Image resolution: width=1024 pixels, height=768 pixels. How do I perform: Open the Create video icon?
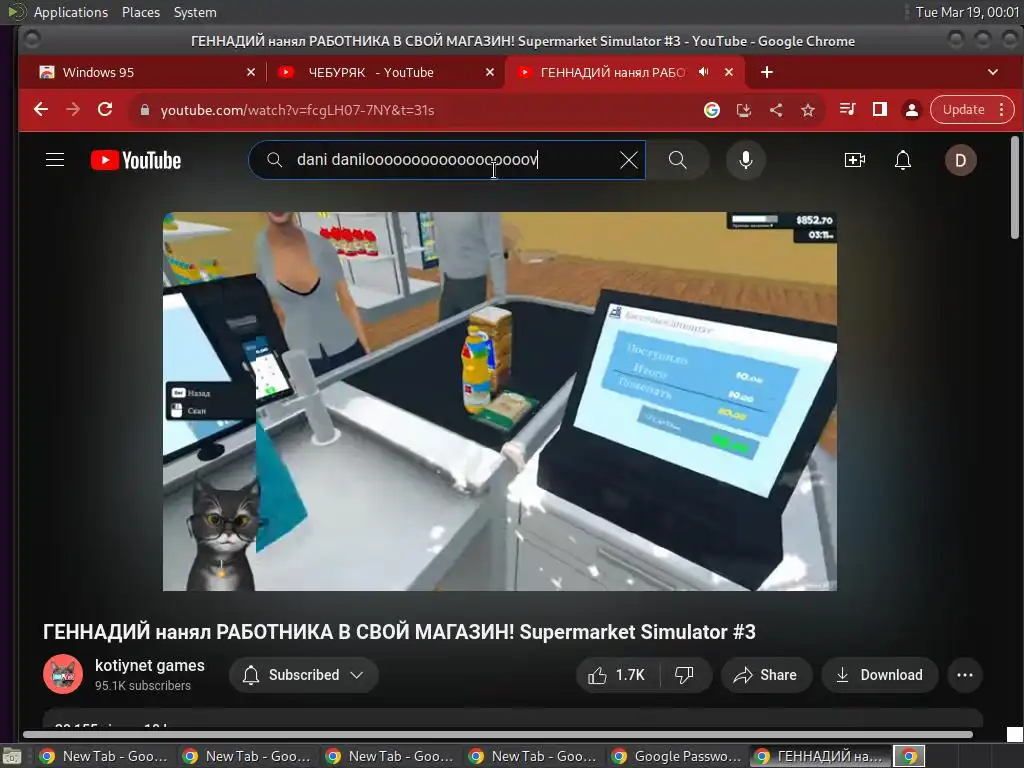click(854, 160)
